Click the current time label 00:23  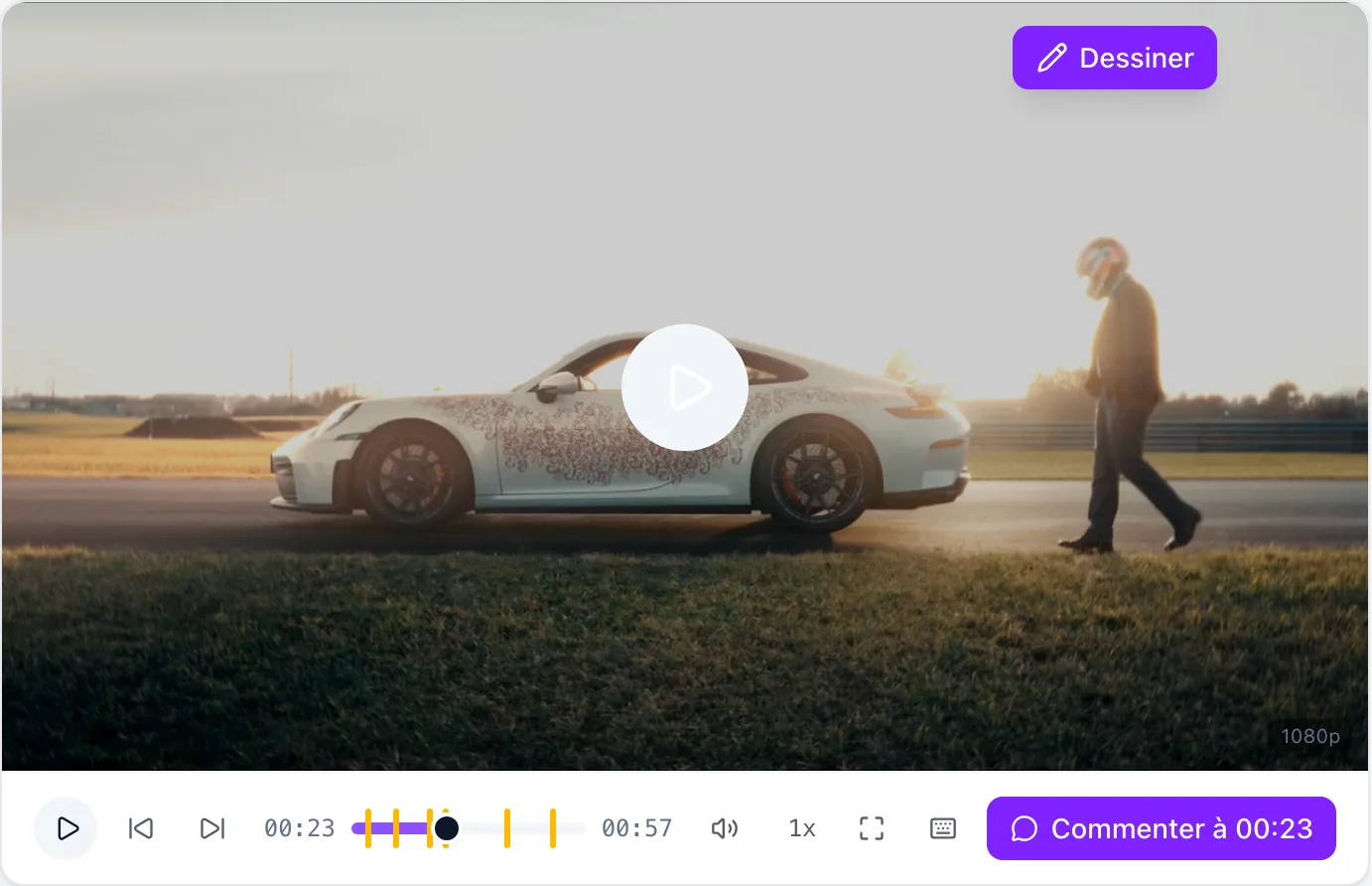coord(300,828)
